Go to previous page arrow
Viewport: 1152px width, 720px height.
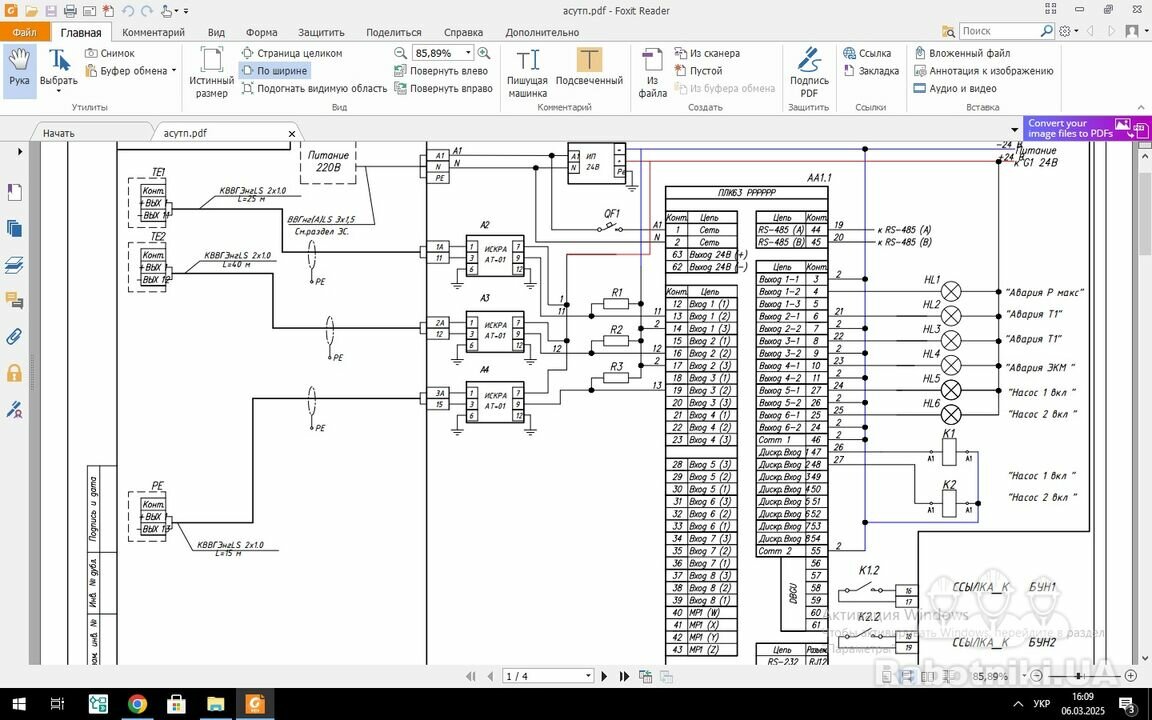pos(490,676)
